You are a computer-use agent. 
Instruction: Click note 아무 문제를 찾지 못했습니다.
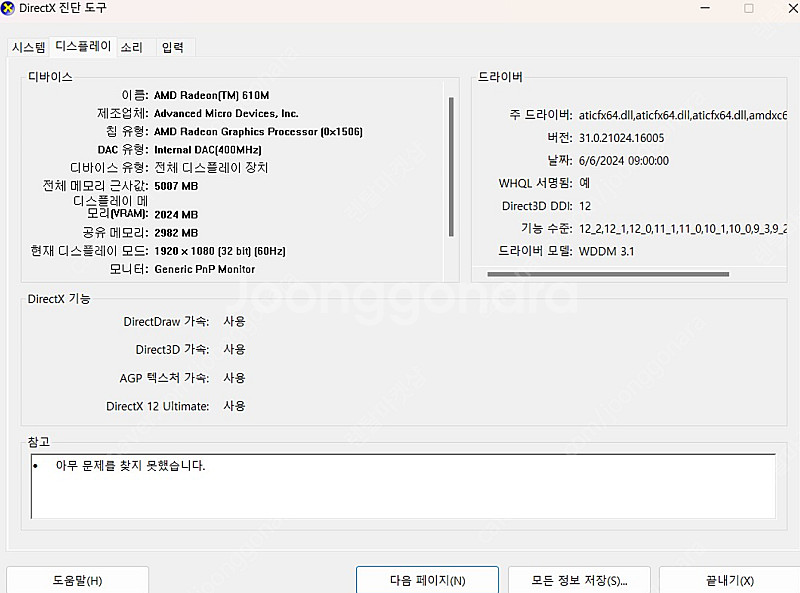[x=131, y=465]
